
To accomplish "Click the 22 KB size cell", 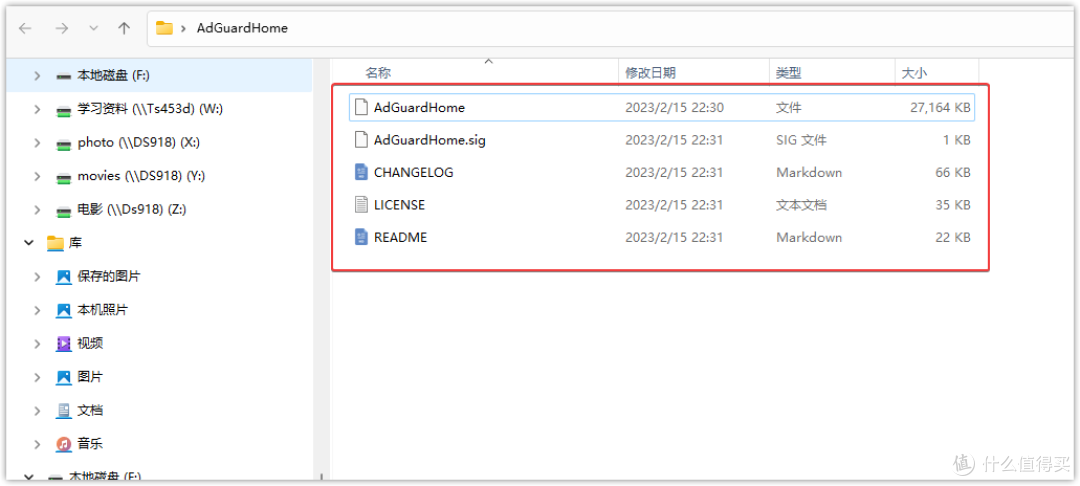I will [953, 237].
